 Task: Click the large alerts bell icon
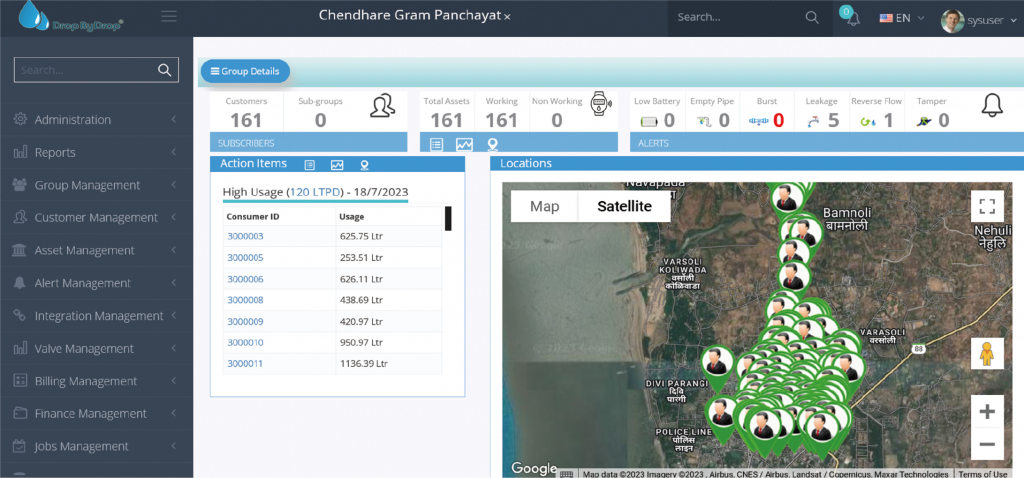point(991,105)
